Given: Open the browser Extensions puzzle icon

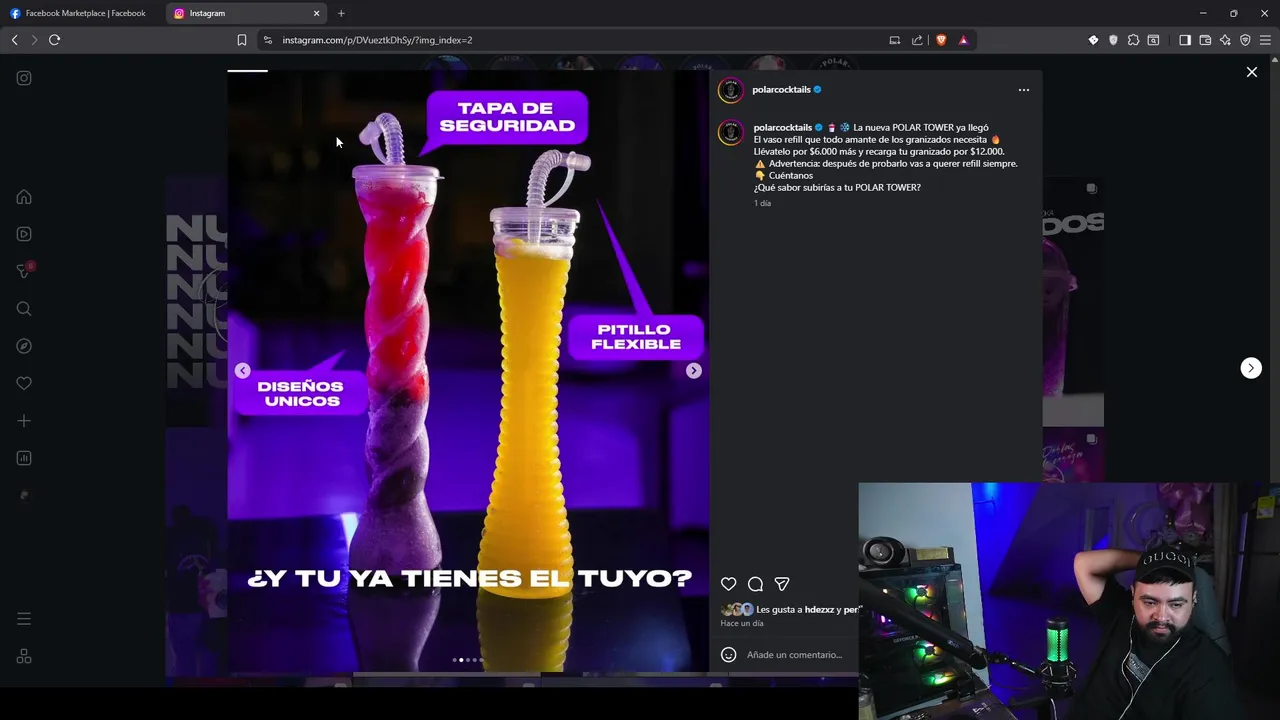Looking at the screenshot, I should [x=1133, y=40].
